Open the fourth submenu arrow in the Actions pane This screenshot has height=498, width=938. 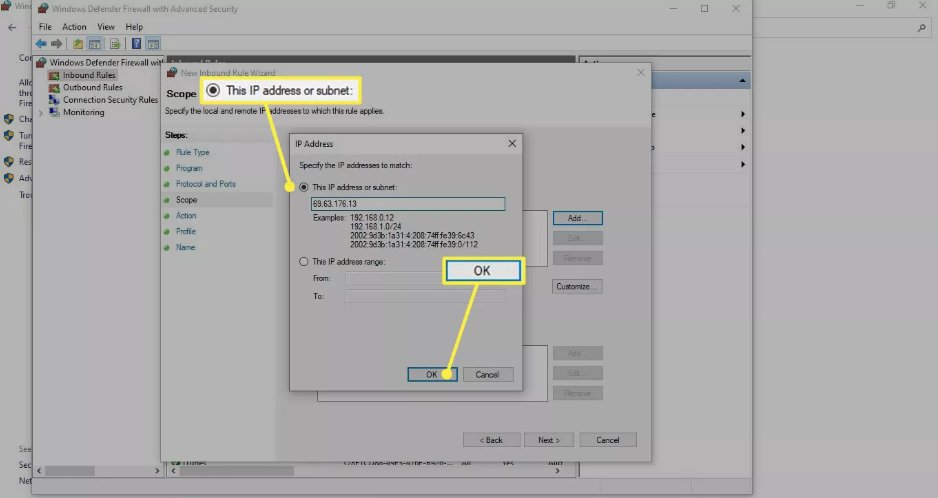point(742,164)
